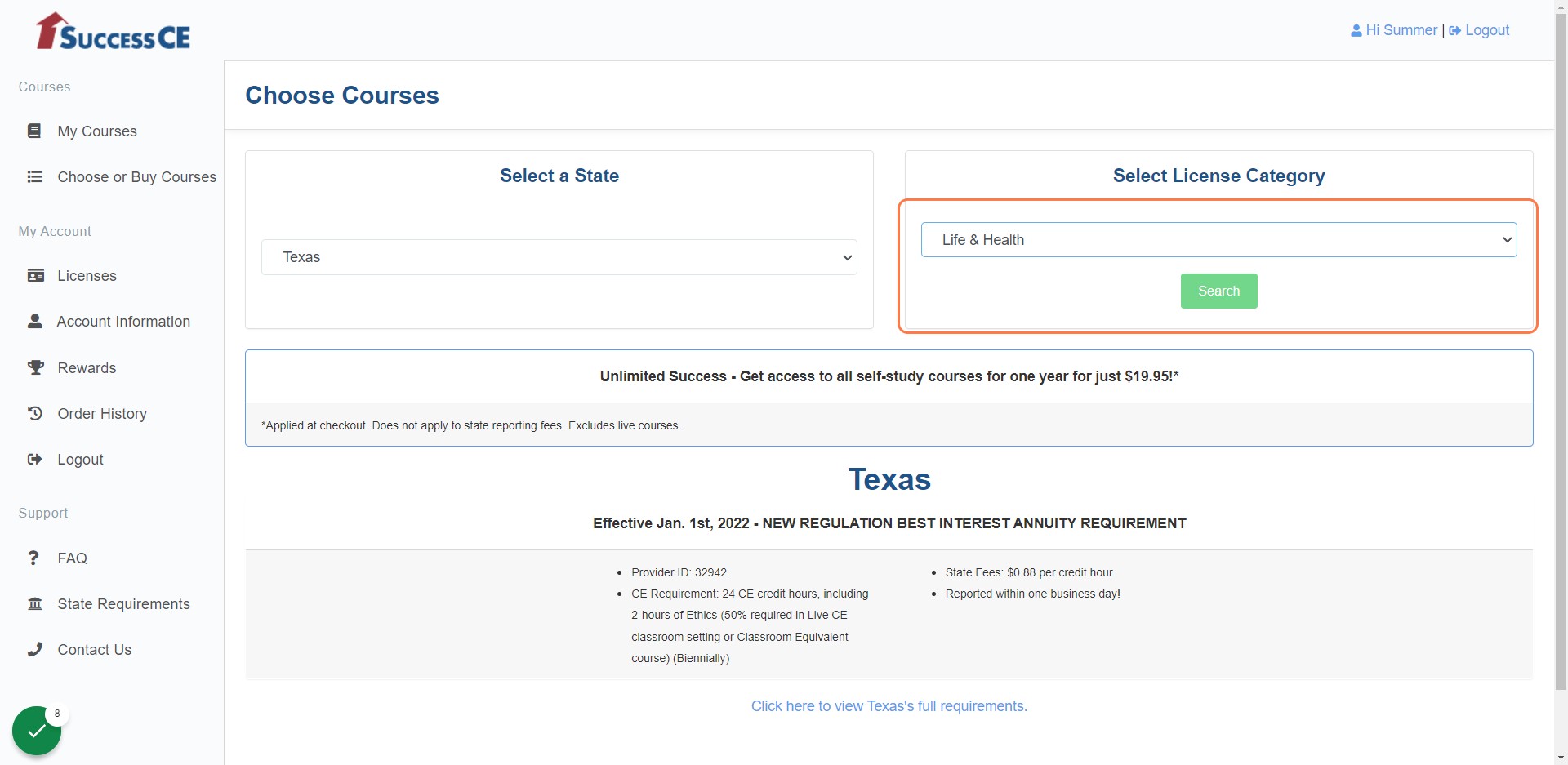This screenshot has height=765, width=1568.
Task: Click the logout icon in the header
Action: pos(1455,30)
